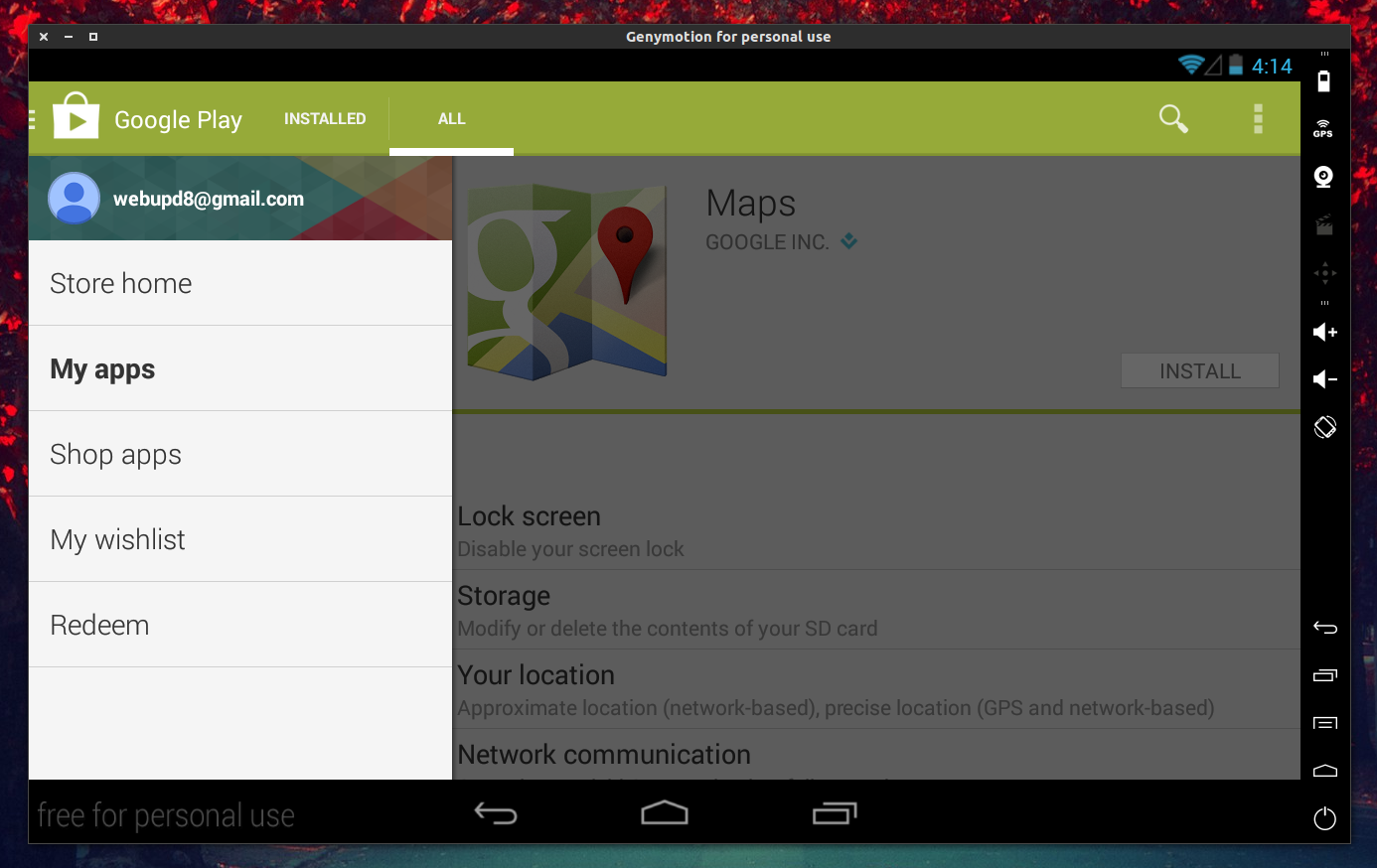
Task: Open the Genymotion battery widget
Action: click(1323, 81)
